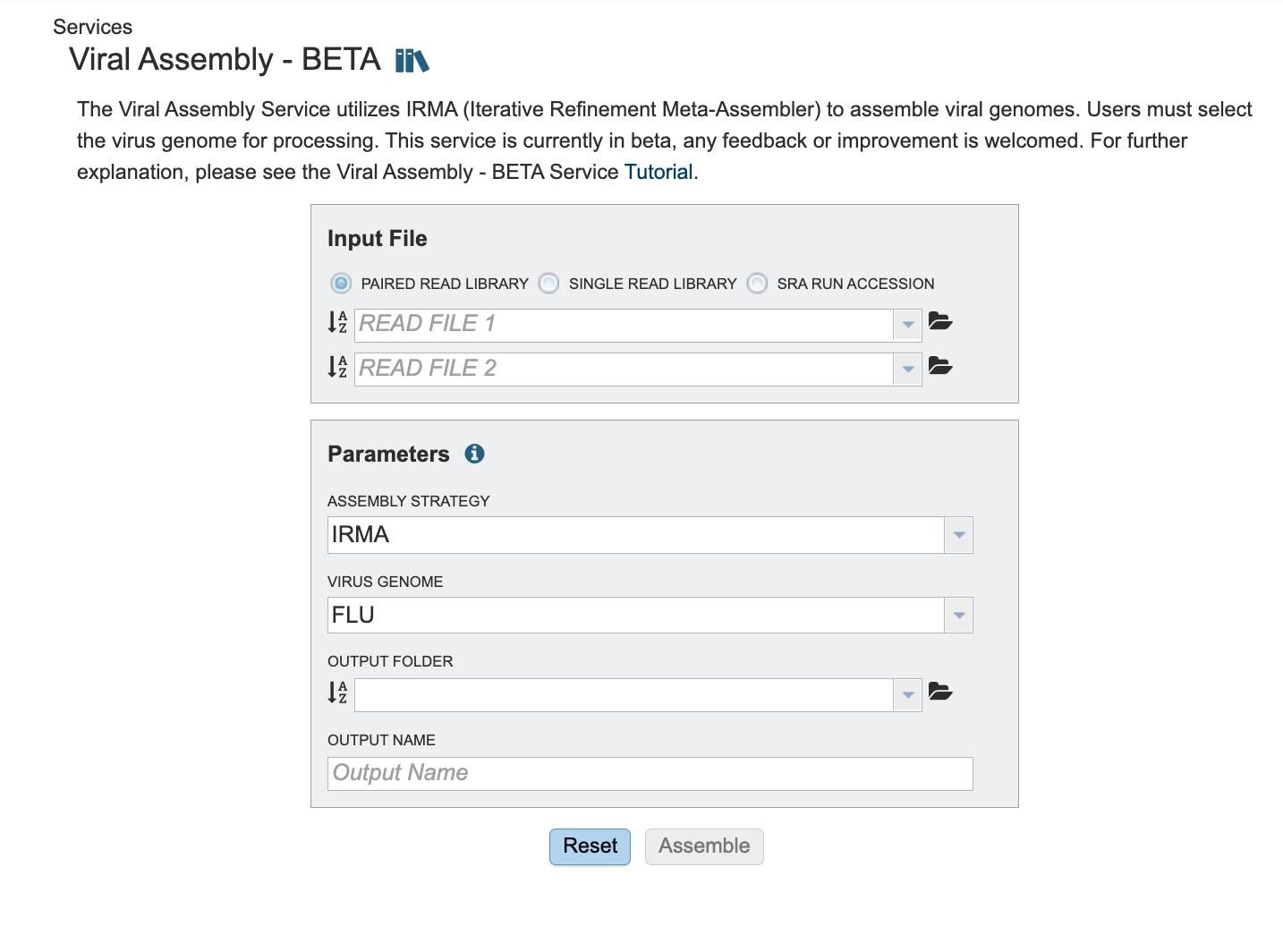Click the Output Name text field
The width and height of the screenshot is (1283, 952).
tap(650, 774)
